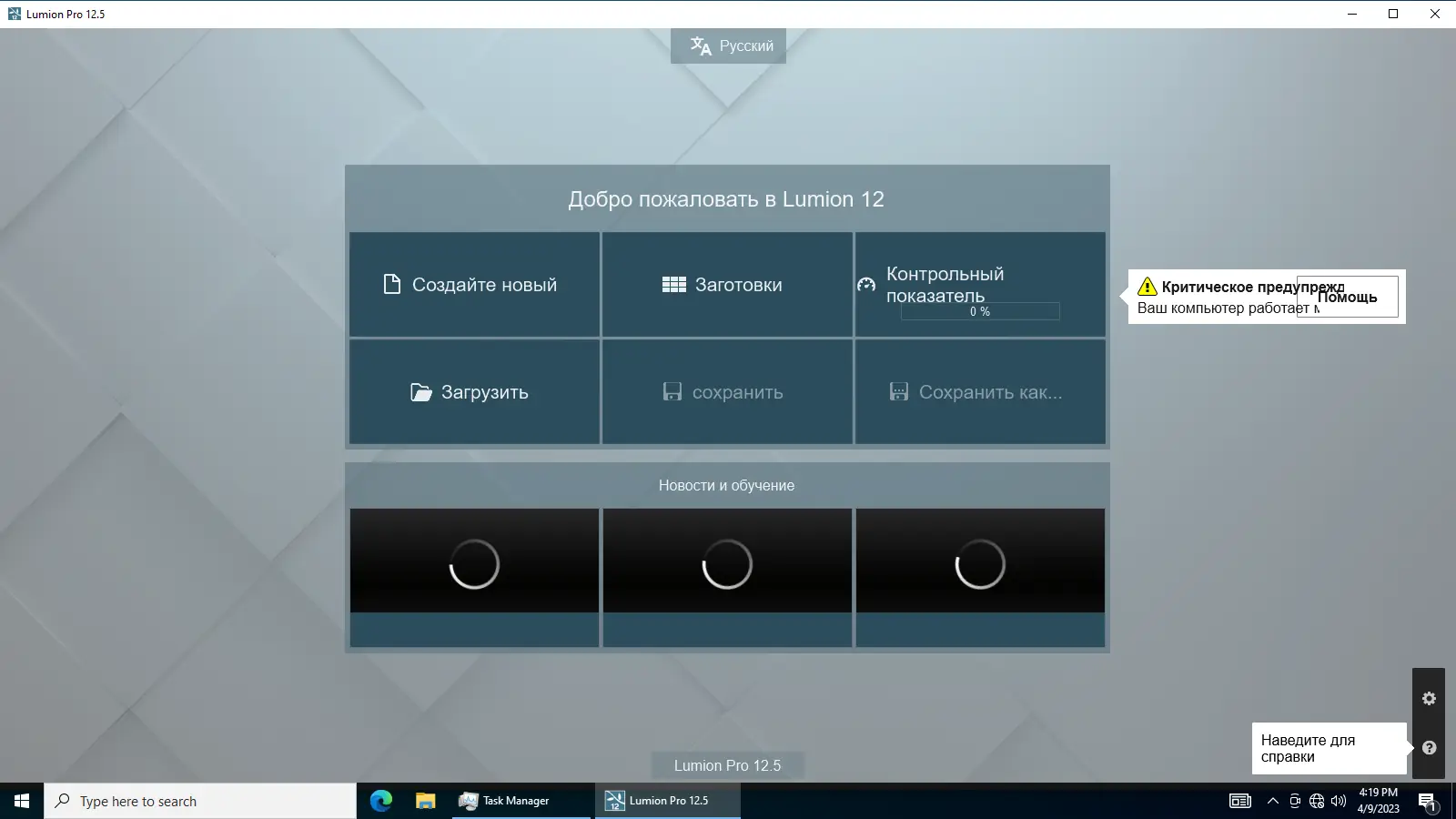Click the Lumion Pro 12.5 taskbar button
Screen dimensions: 1456x819
coord(667,801)
